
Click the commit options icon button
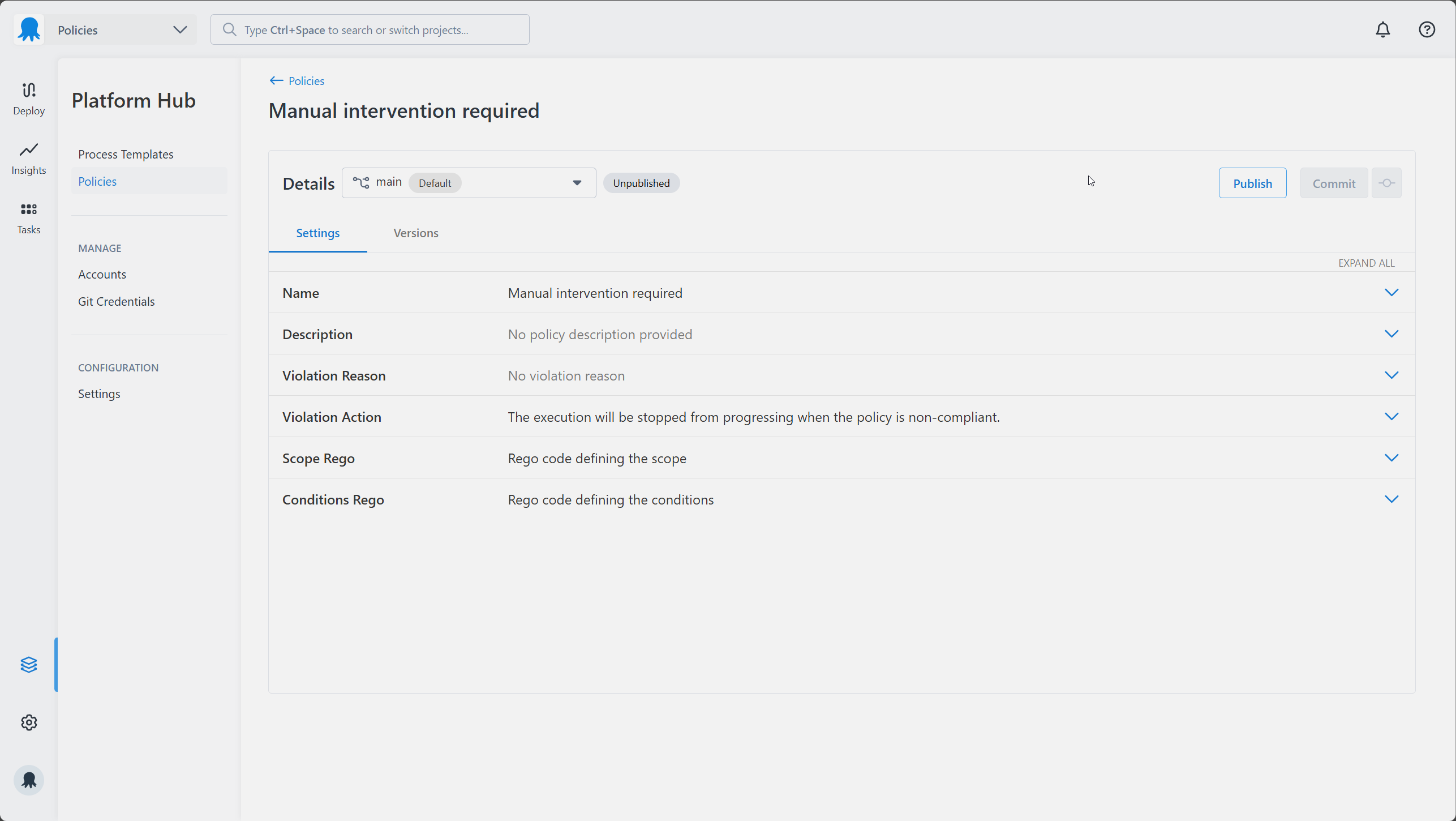pyautogui.click(x=1386, y=183)
